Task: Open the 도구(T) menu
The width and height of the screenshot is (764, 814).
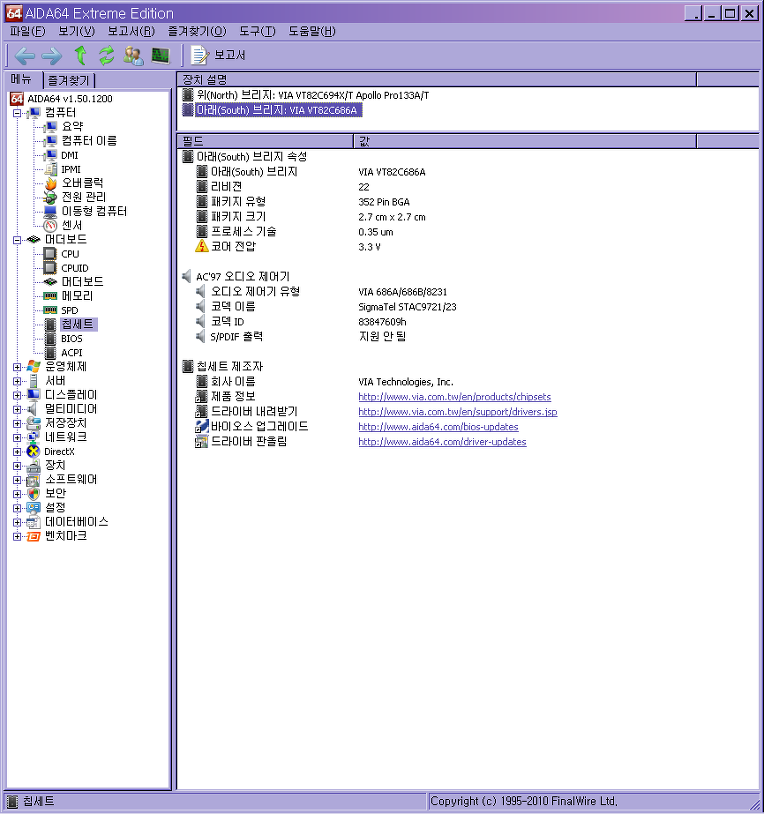Action: 257,31
